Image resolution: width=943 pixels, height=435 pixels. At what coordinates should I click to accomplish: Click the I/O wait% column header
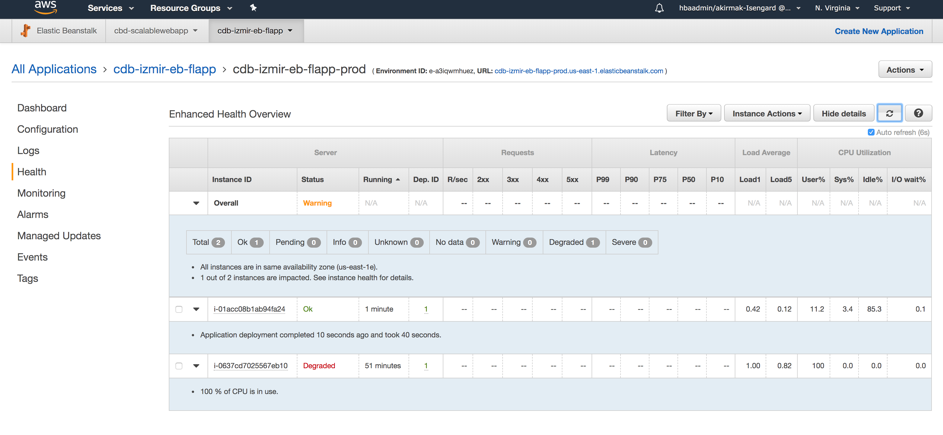(908, 179)
